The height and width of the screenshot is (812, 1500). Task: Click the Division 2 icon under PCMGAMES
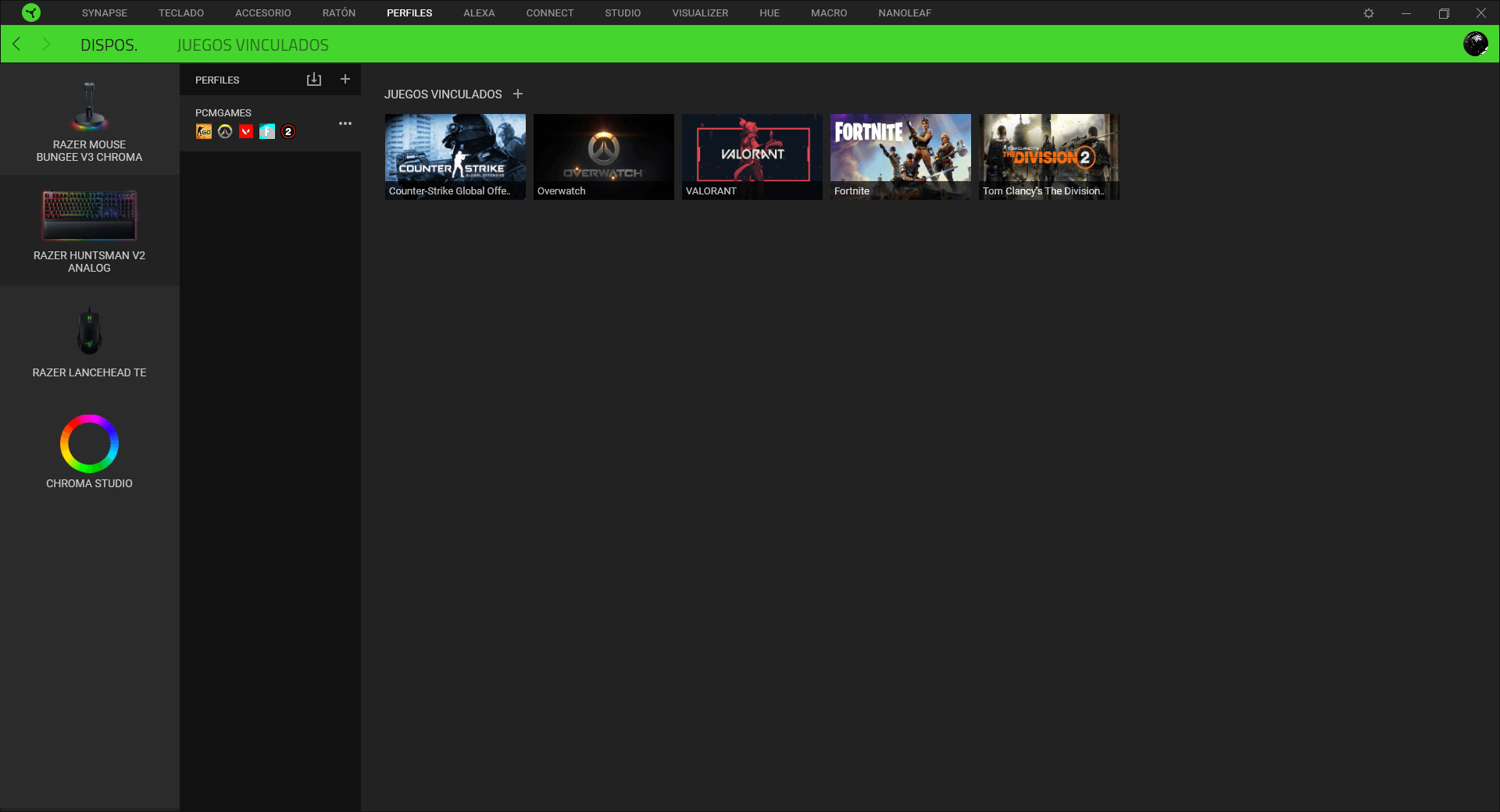288,132
